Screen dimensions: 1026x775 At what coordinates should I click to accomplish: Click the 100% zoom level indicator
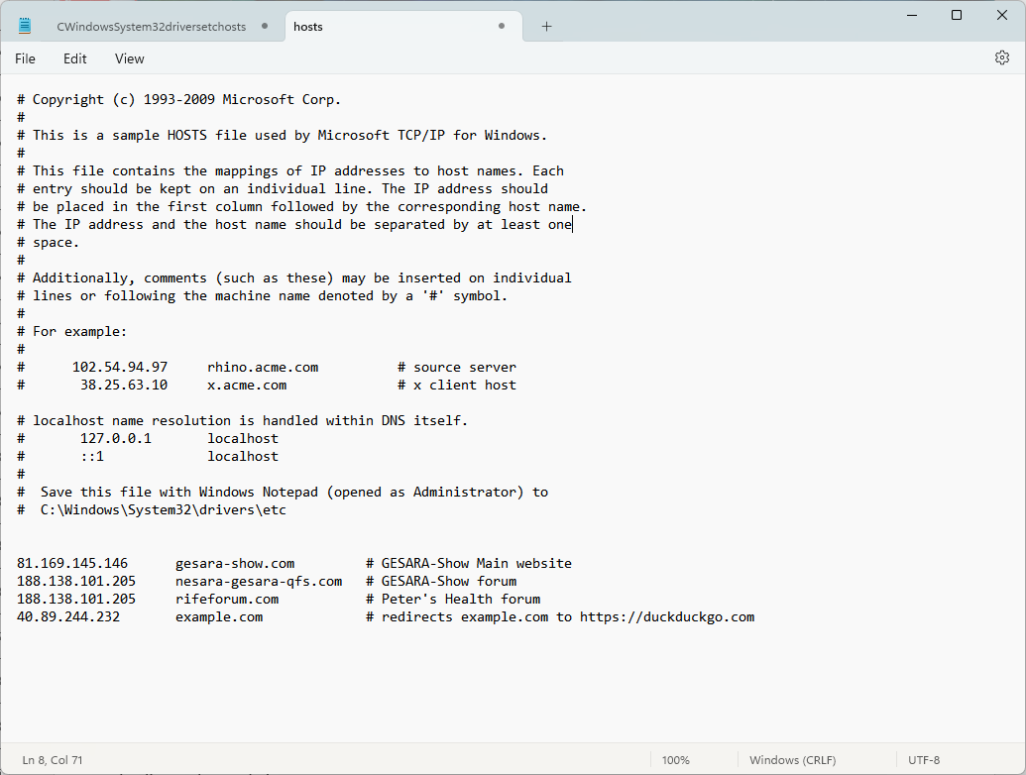tap(676, 760)
